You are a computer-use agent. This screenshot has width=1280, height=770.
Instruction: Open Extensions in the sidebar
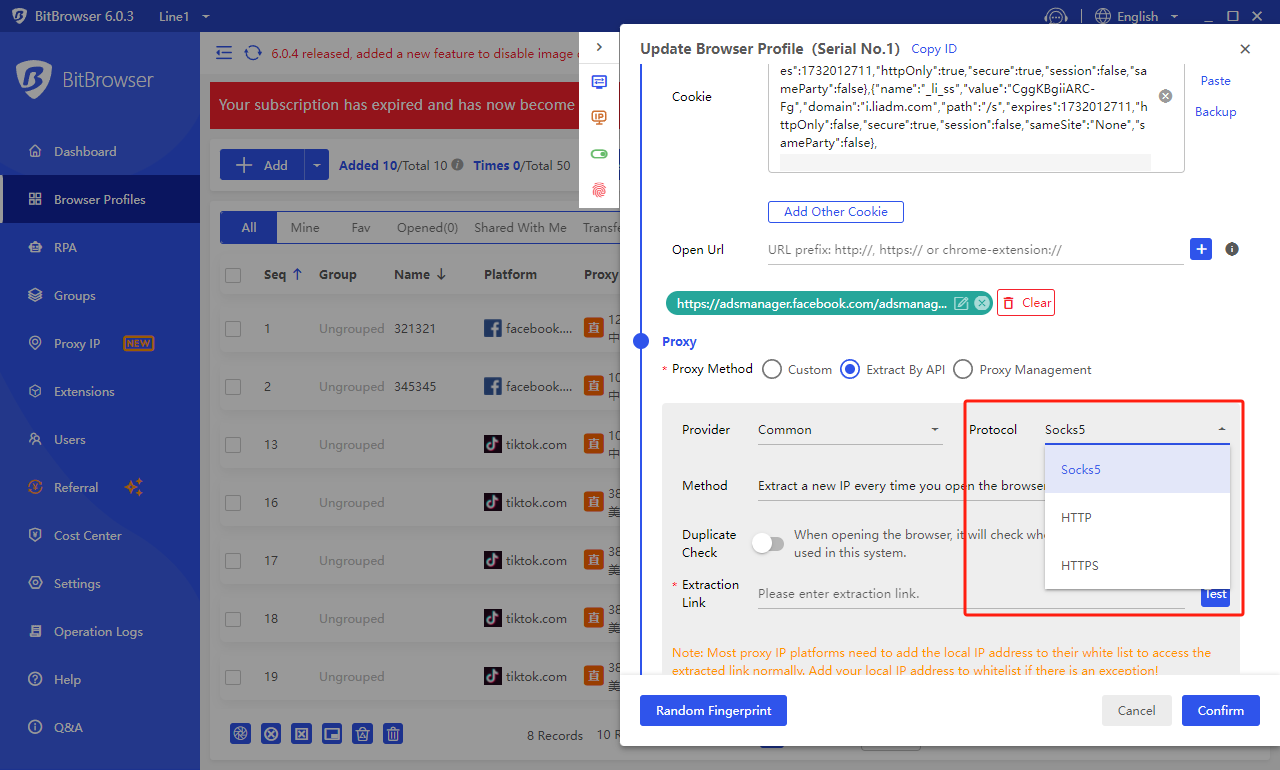(x=100, y=391)
